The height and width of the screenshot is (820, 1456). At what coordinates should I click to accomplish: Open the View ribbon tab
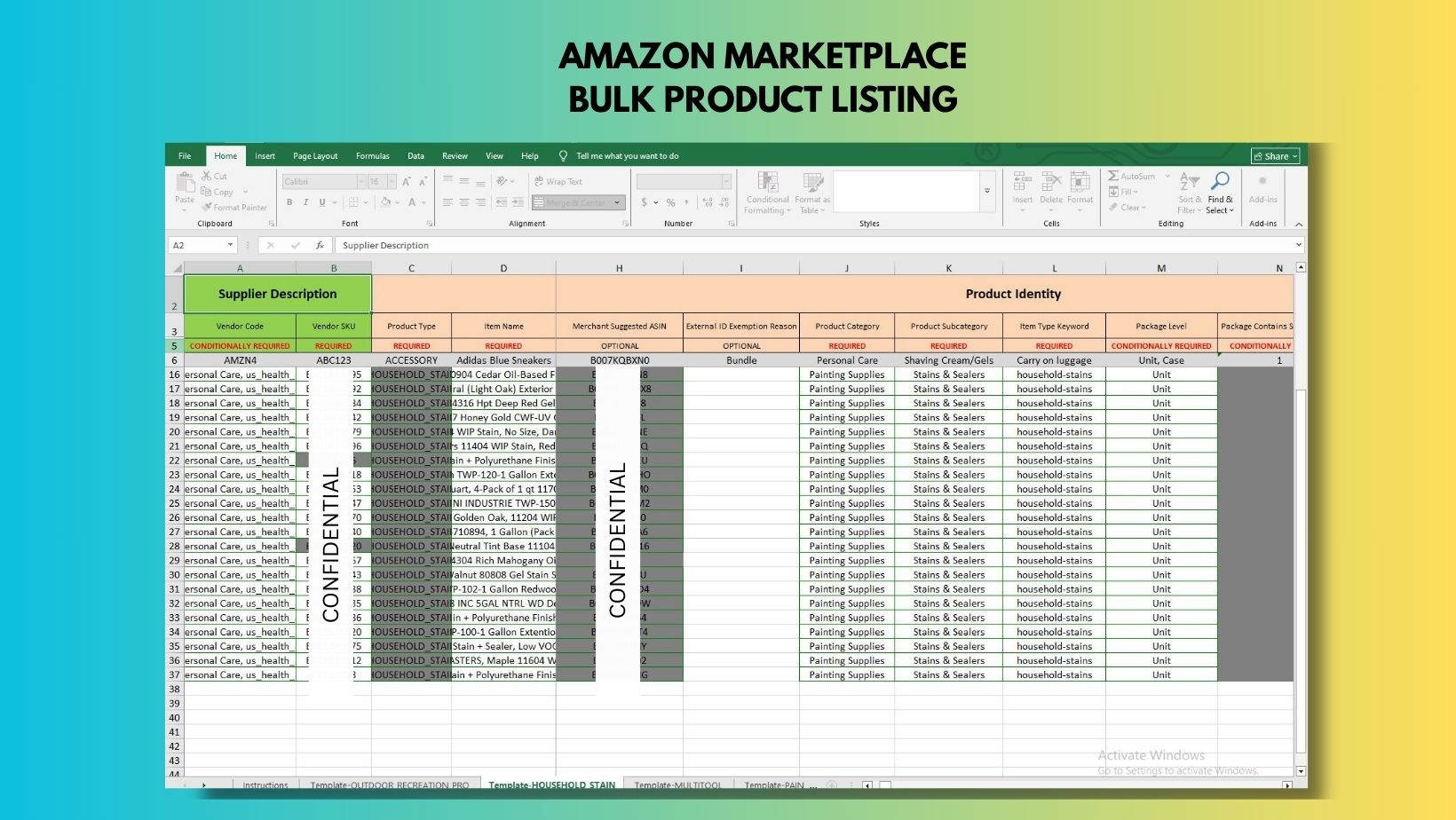(495, 156)
